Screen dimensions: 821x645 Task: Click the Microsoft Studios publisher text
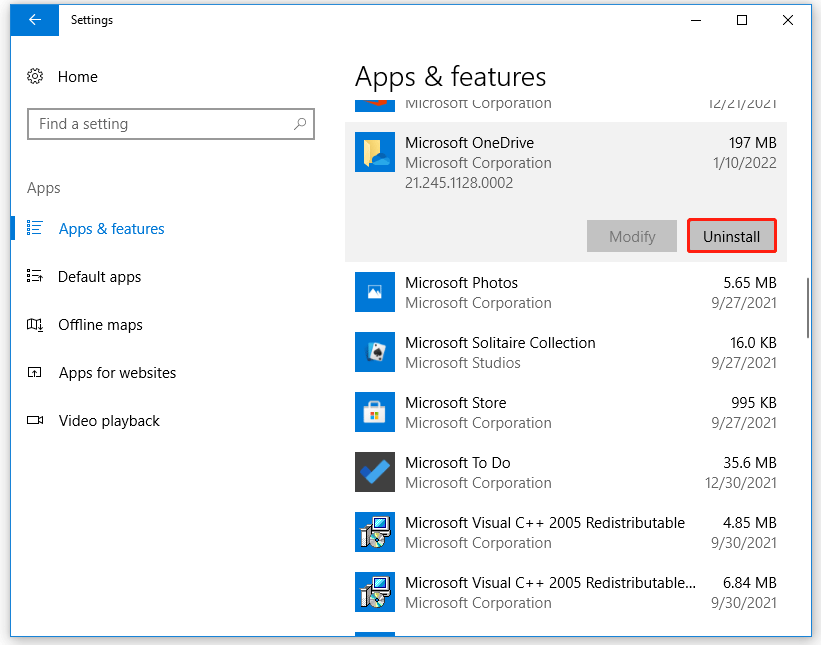pyautogui.click(x=462, y=363)
